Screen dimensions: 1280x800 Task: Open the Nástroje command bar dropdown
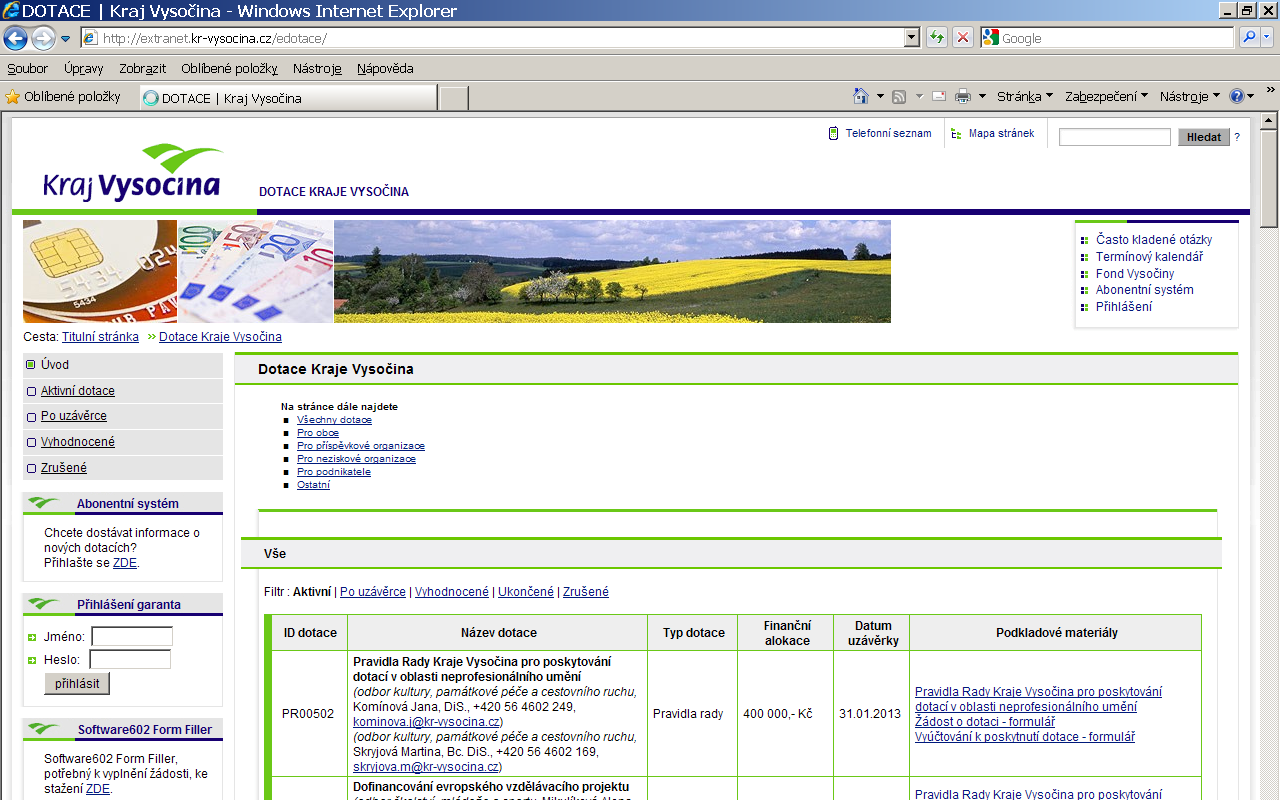click(x=1190, y=97)
